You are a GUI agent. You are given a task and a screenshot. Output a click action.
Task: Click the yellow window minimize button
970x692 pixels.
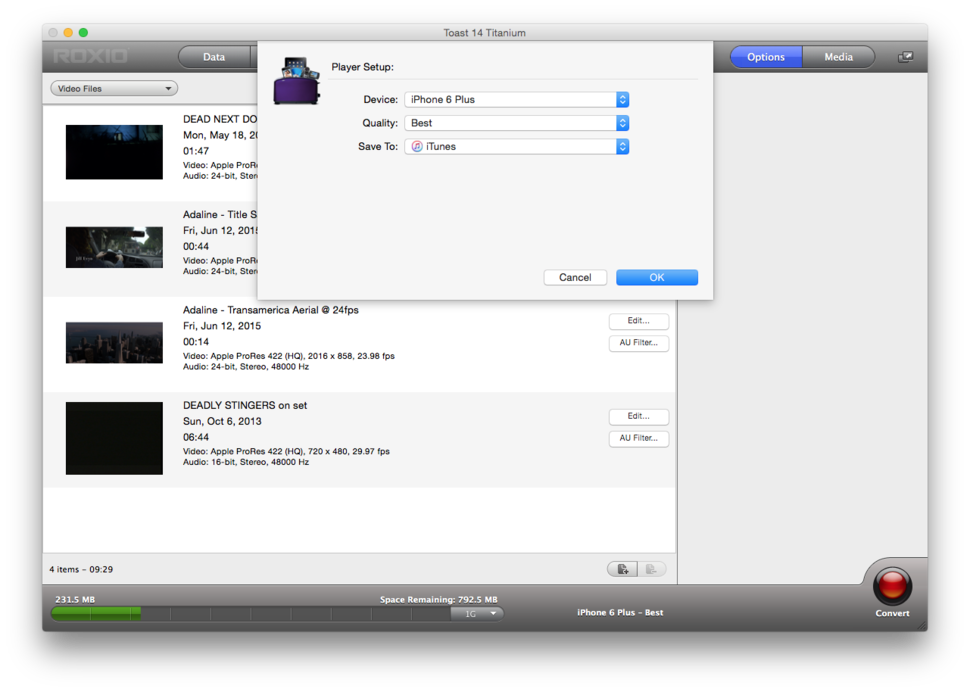click(x=68, y=33)
